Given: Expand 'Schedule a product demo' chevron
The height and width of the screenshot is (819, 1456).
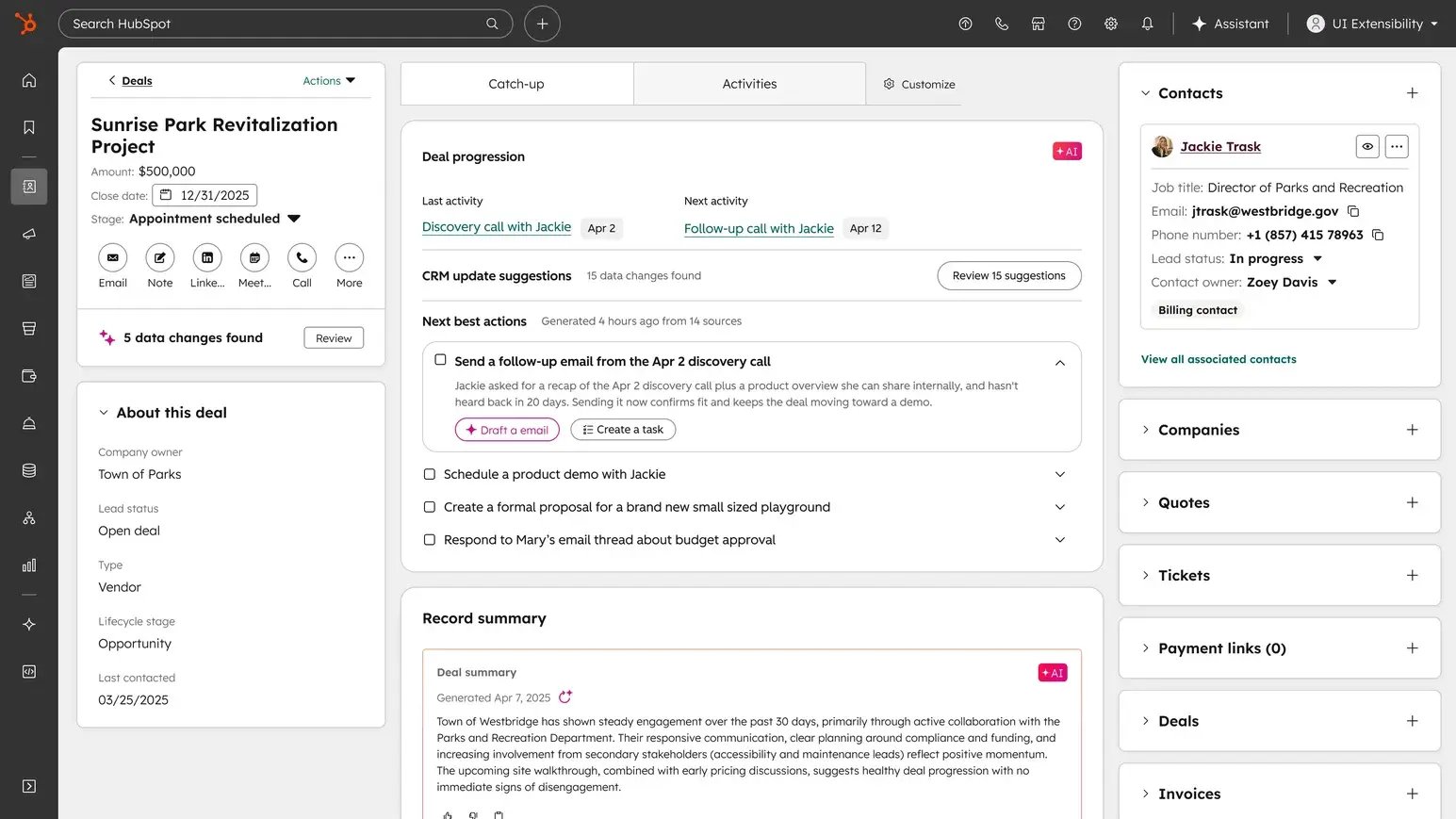Looking at the screenshot, I should click(1060, 474).
